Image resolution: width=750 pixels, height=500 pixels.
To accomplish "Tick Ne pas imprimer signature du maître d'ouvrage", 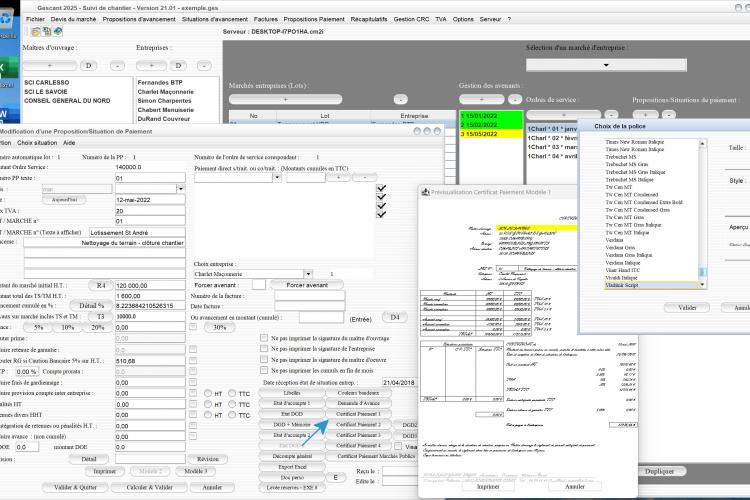I will point(264,338).
